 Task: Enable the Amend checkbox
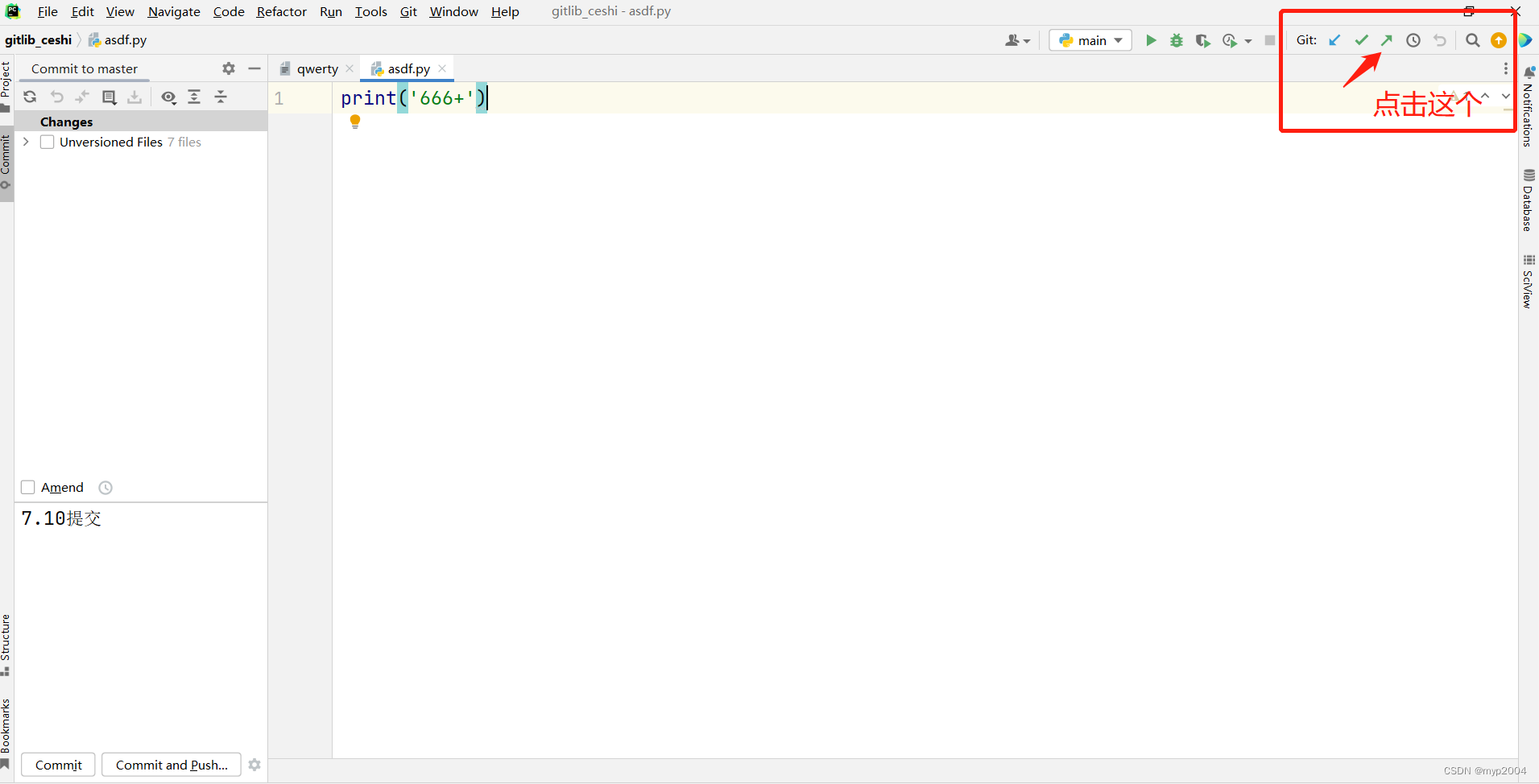(x=27, y=487)
